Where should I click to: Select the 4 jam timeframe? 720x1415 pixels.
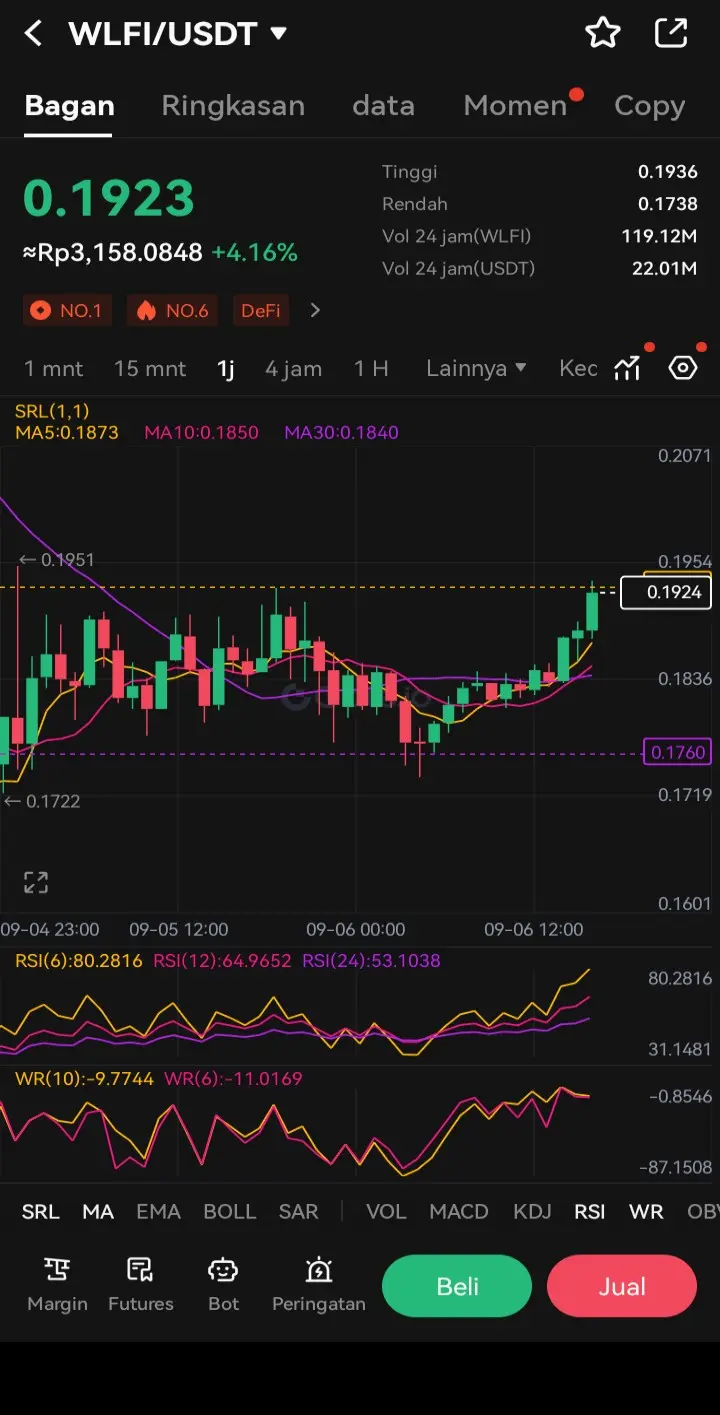[293, 369]
